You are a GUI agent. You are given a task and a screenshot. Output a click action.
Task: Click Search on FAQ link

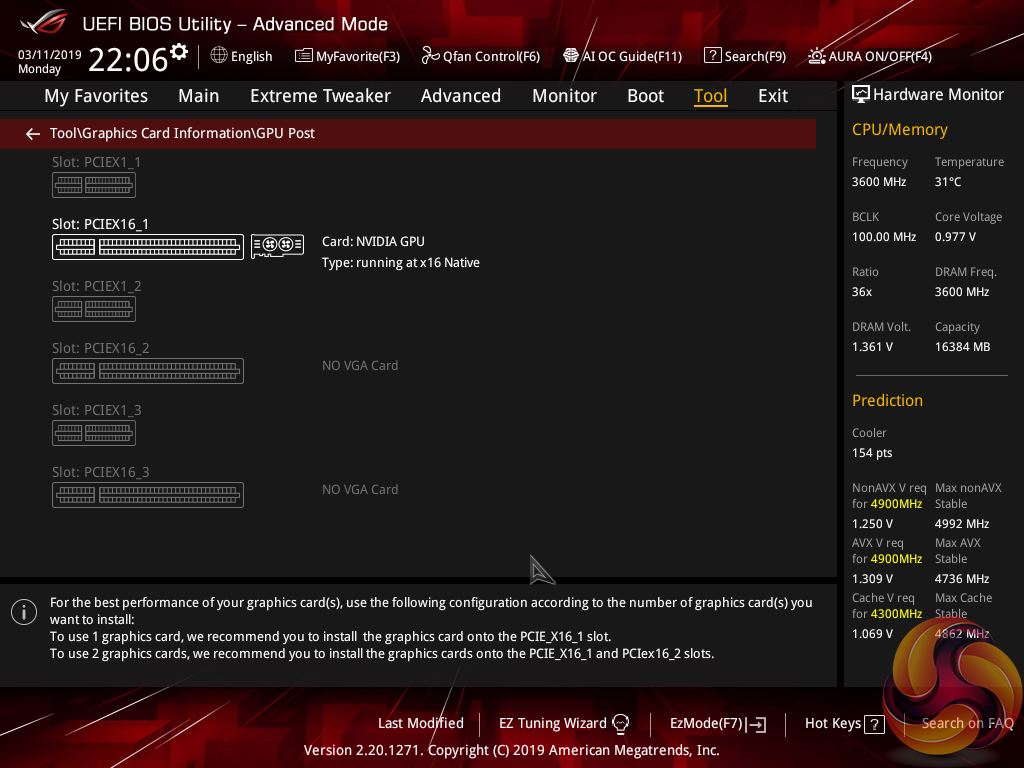(967, 723)
